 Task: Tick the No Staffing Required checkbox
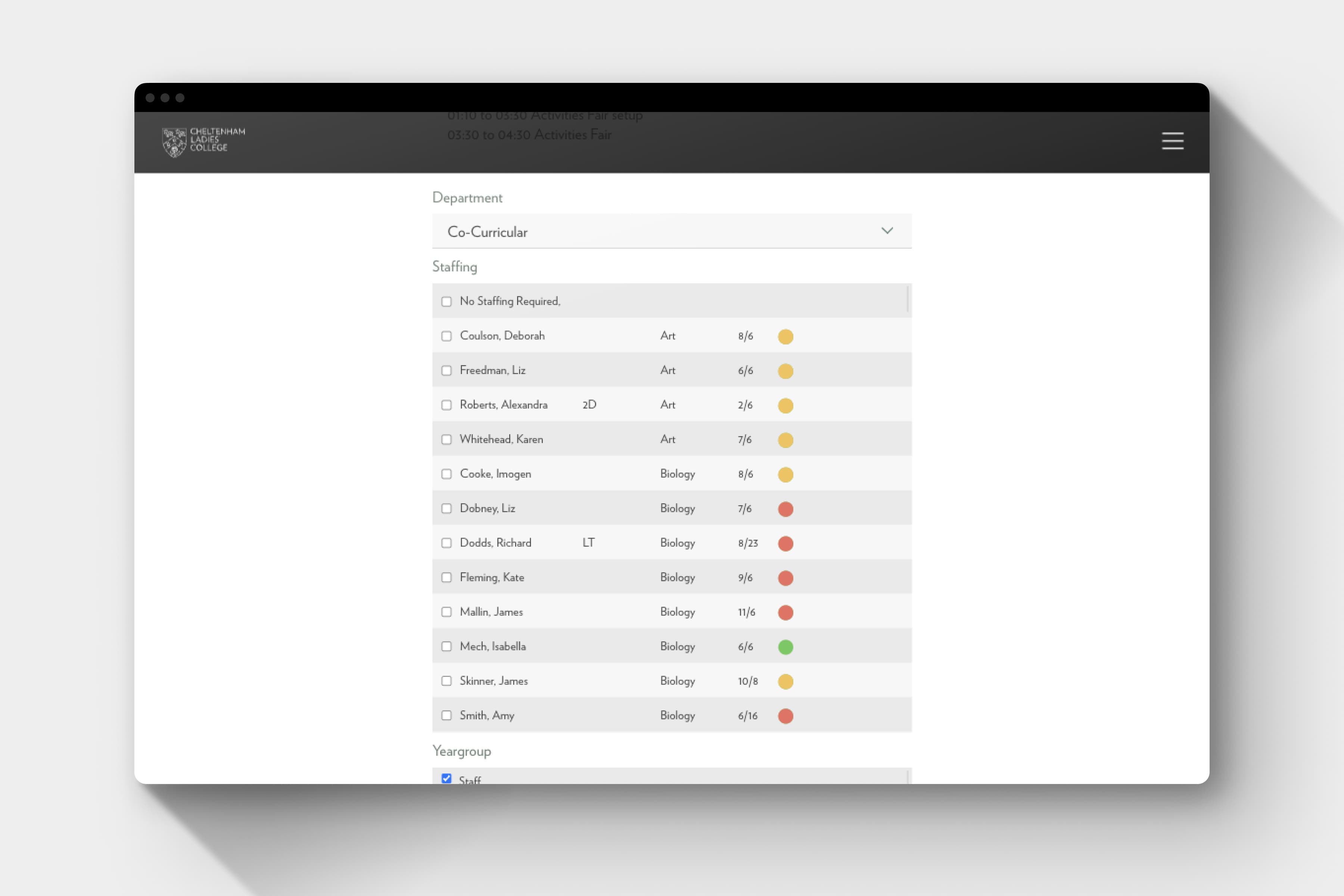coord(446,302)
